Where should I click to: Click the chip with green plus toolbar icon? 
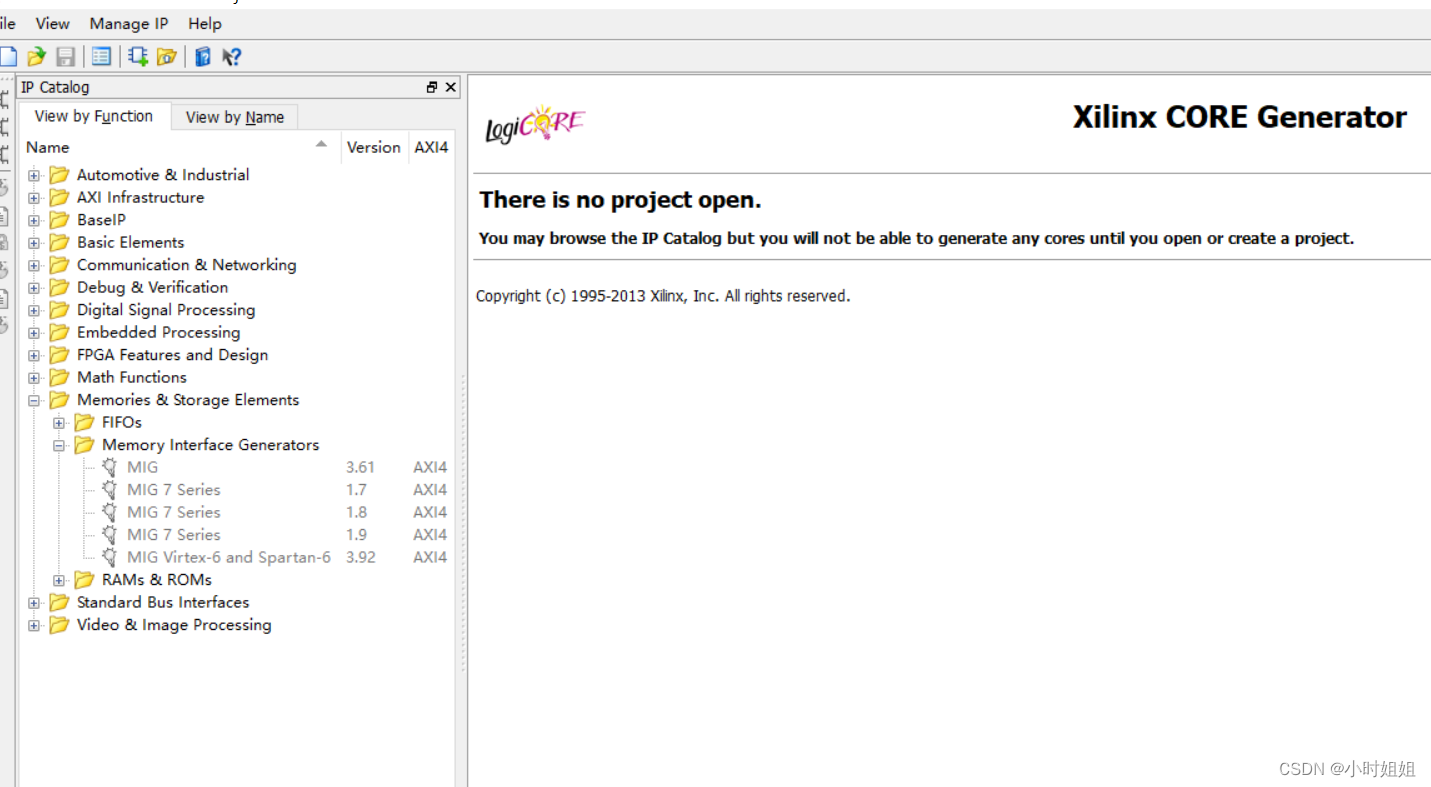[x=138, y=57]
